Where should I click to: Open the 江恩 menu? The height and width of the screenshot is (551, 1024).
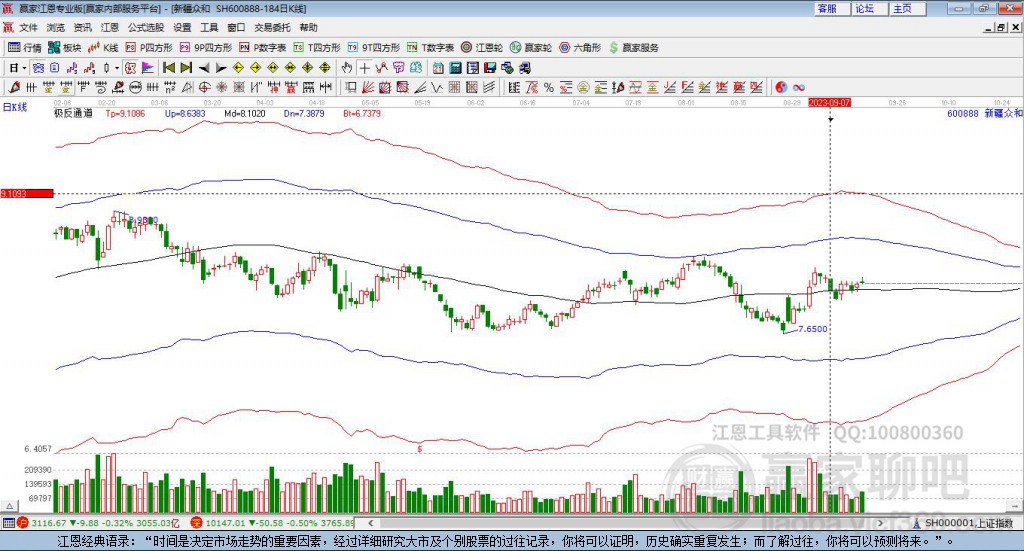110,27
